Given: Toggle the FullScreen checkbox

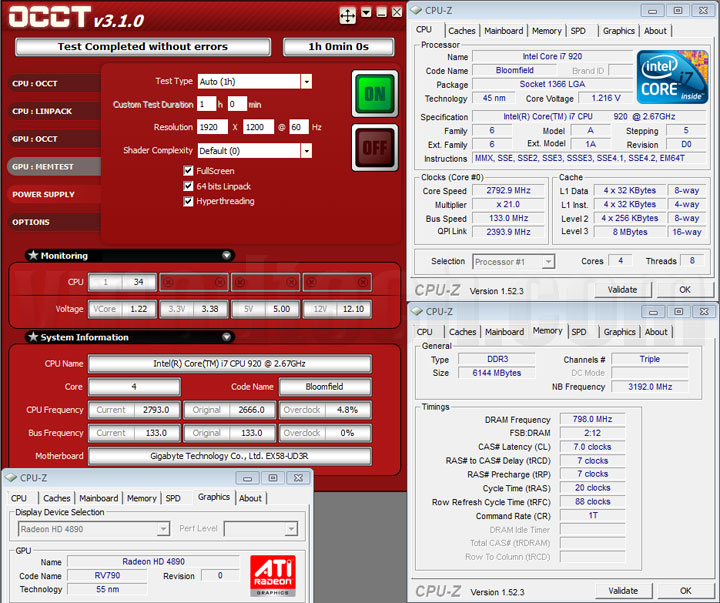Looking at the screenshot, I should tap(188, 171).
